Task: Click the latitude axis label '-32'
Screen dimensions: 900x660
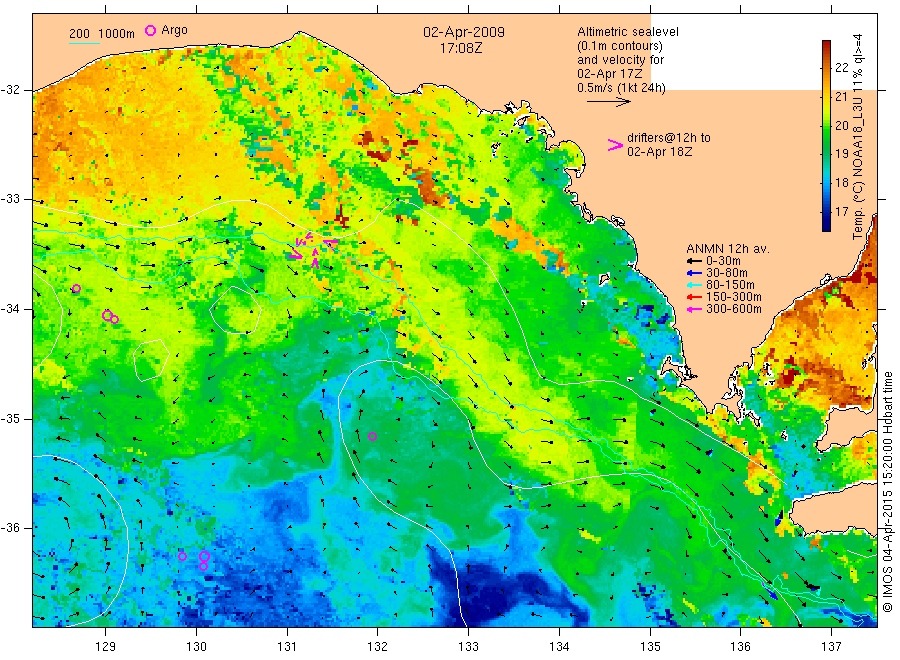Action: coord(10,91)
